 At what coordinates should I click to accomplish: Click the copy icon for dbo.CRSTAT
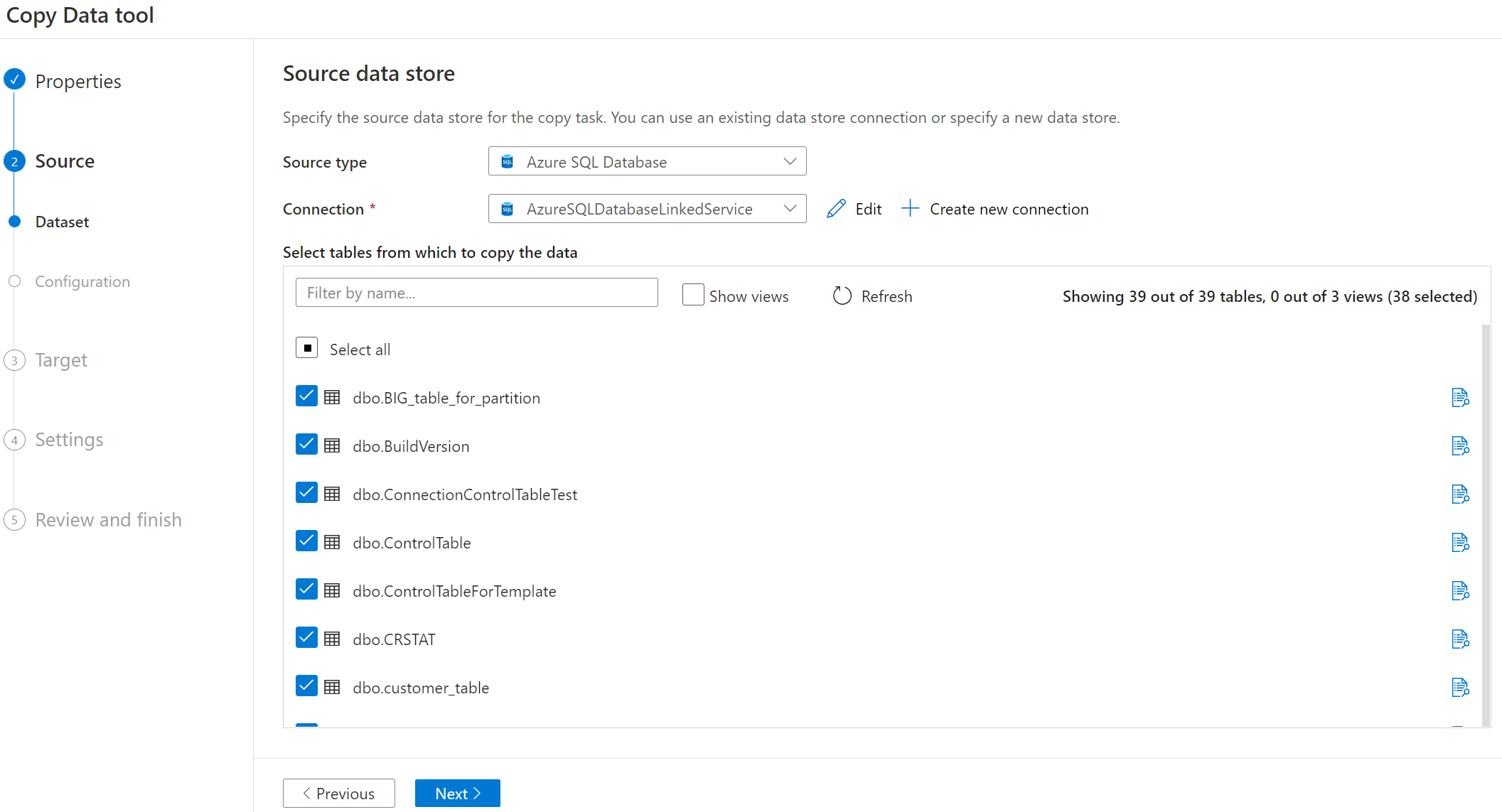[1459, 639]
